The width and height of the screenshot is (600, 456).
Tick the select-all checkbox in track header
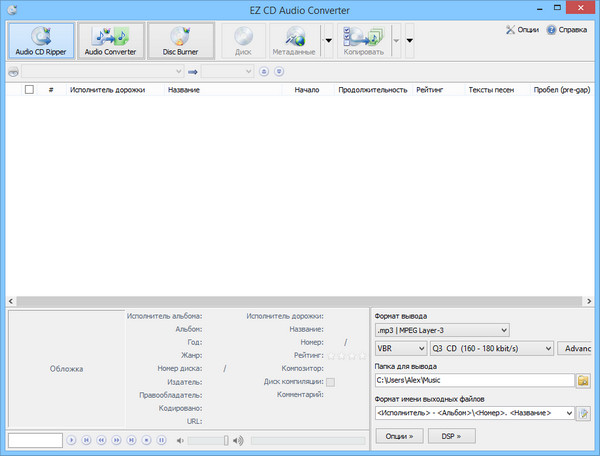(29, 89)
